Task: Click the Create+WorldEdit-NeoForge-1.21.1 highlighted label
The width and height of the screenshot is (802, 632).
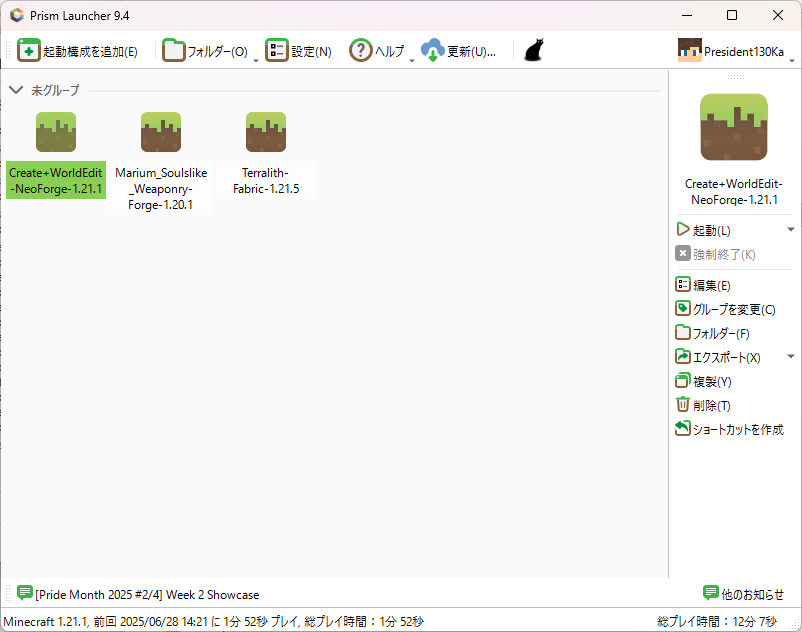Action: (x=56, y=180)
